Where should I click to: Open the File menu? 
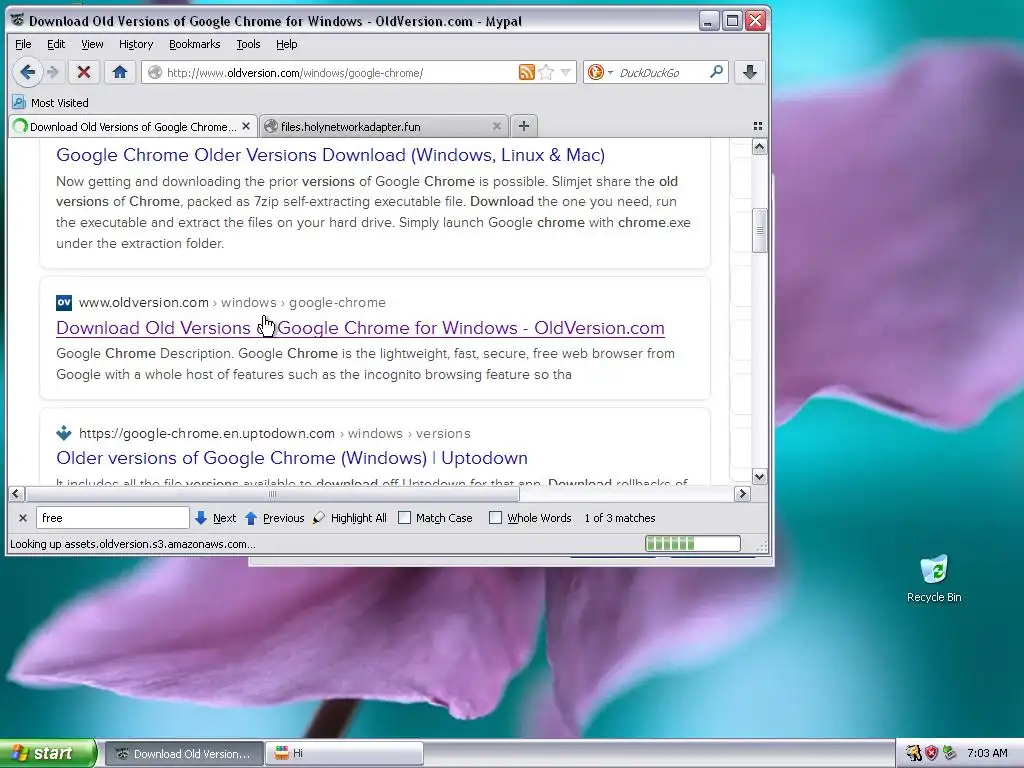pyautogui.click(x=23, y=44)
